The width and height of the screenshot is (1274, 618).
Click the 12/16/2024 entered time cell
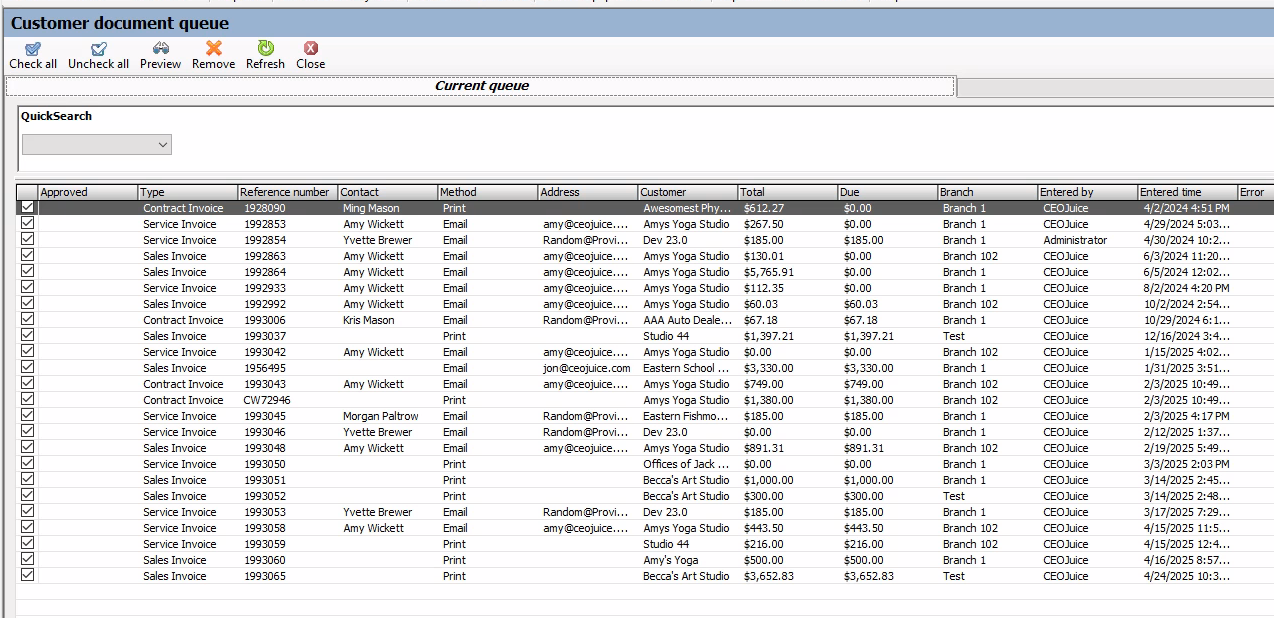point(1188,336)
